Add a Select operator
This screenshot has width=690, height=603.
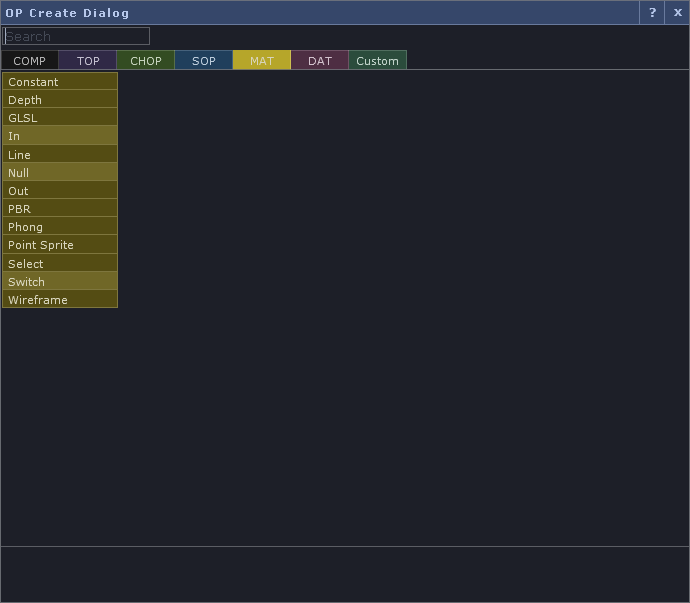coord(60,263)
